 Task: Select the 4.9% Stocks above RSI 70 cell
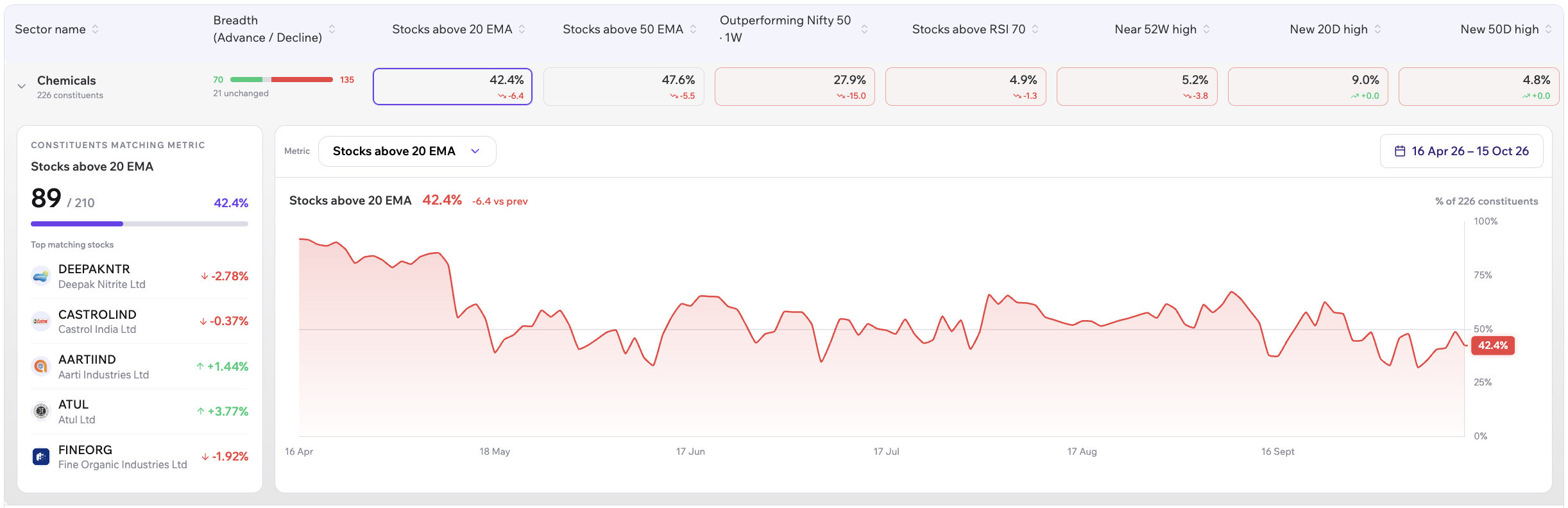[966, 87]
